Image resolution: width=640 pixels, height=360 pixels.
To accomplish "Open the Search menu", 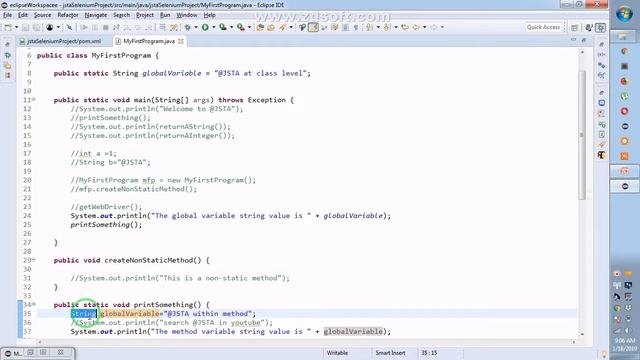I will point(121,15).
